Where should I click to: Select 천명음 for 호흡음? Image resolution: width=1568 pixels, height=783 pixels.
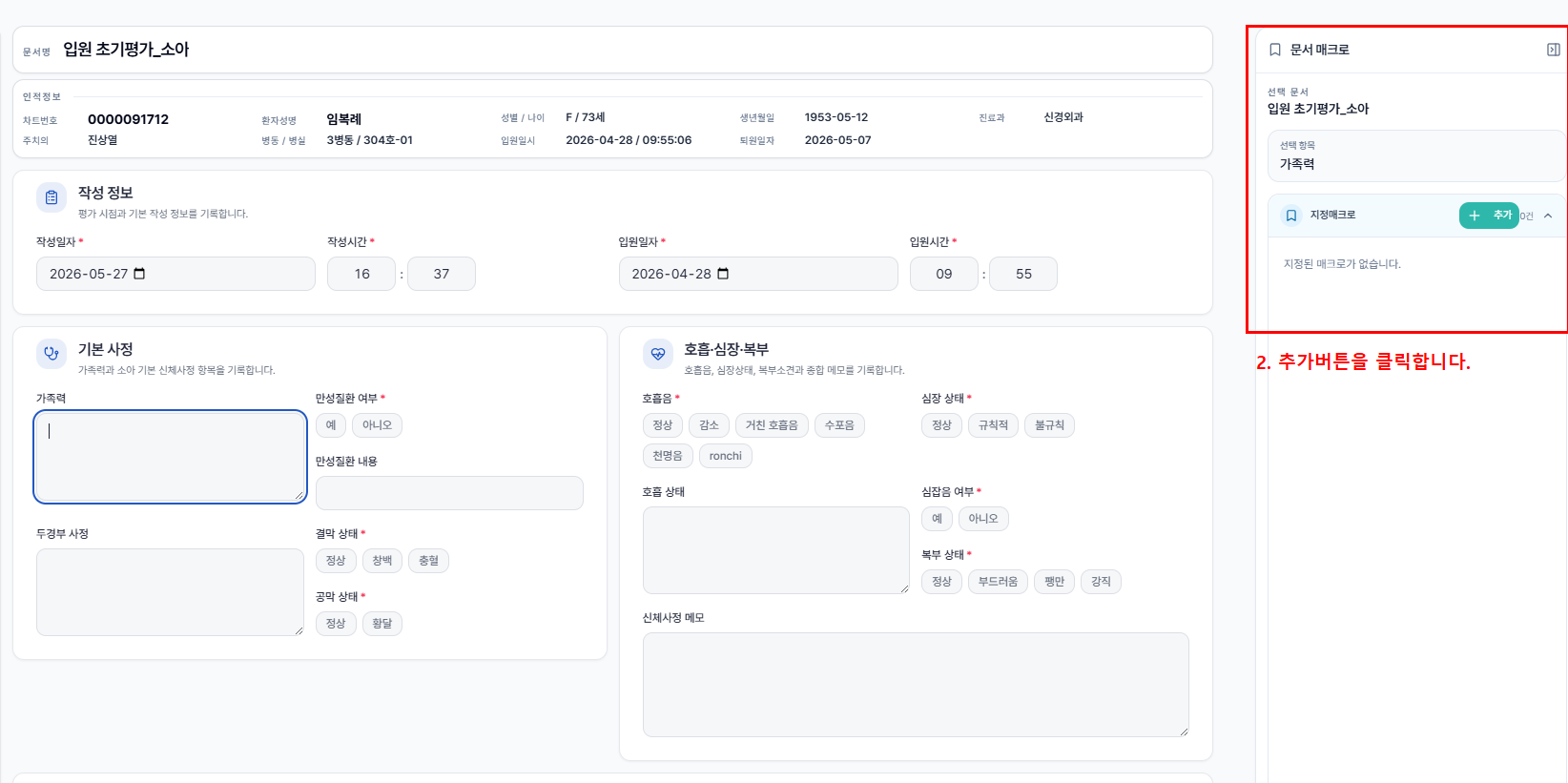coord(668,456)
